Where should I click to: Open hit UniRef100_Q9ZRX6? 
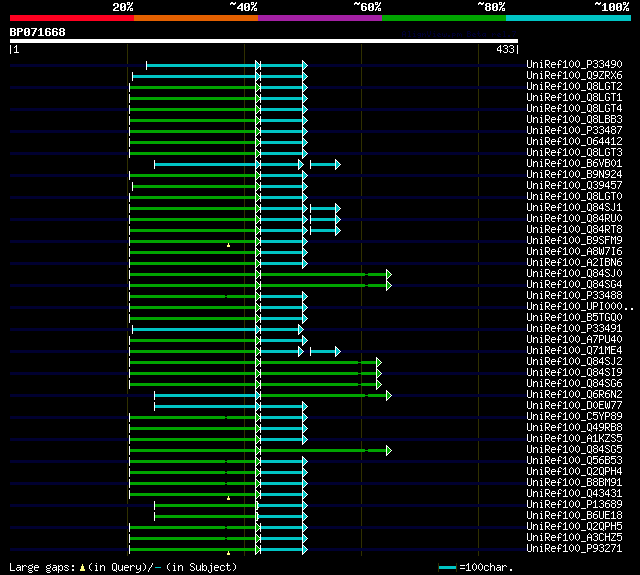point(574,75)
